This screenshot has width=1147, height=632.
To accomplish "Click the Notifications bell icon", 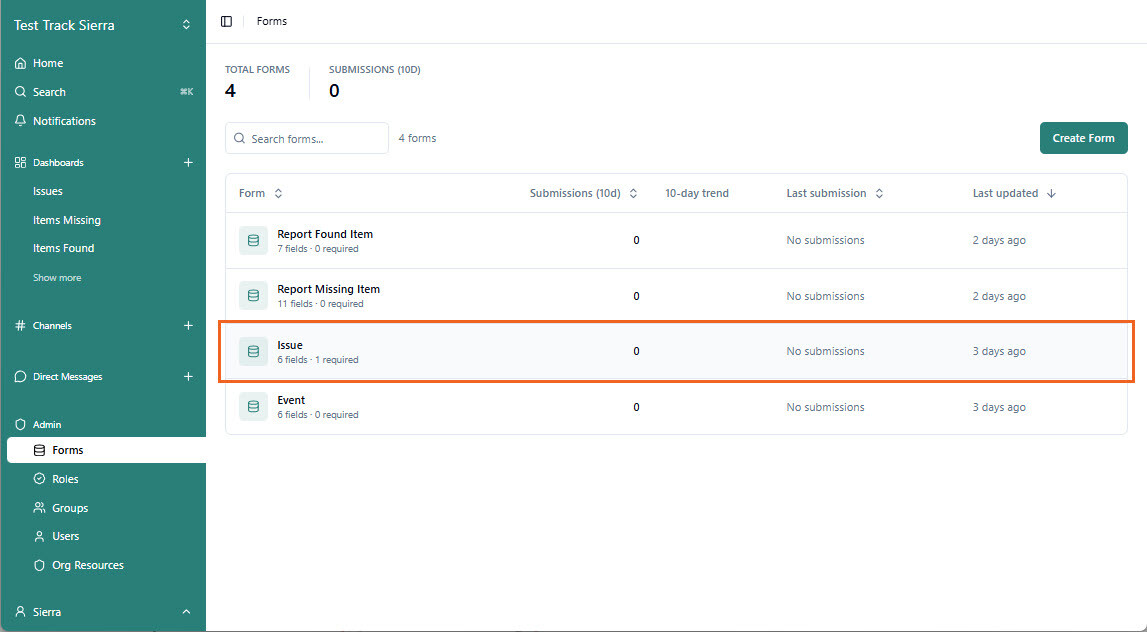I will click(20, 121).
